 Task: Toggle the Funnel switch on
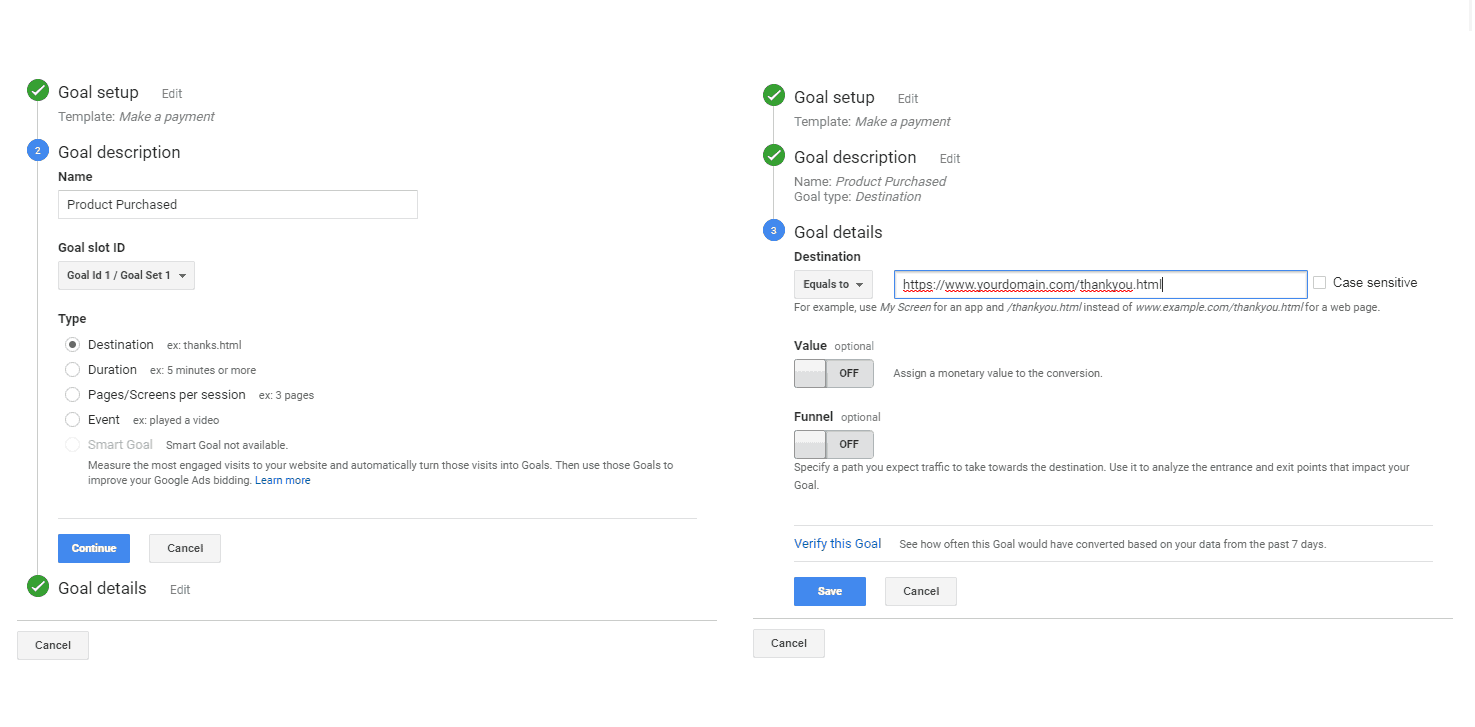(833, 444)
